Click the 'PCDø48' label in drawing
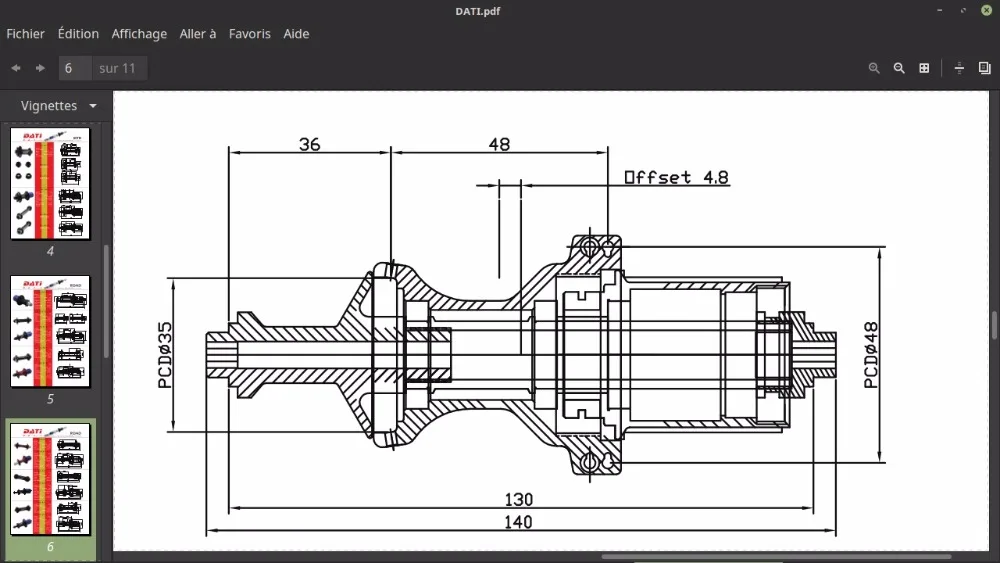This screenshot has height=563, width=1000. click(x=871, y=355)
